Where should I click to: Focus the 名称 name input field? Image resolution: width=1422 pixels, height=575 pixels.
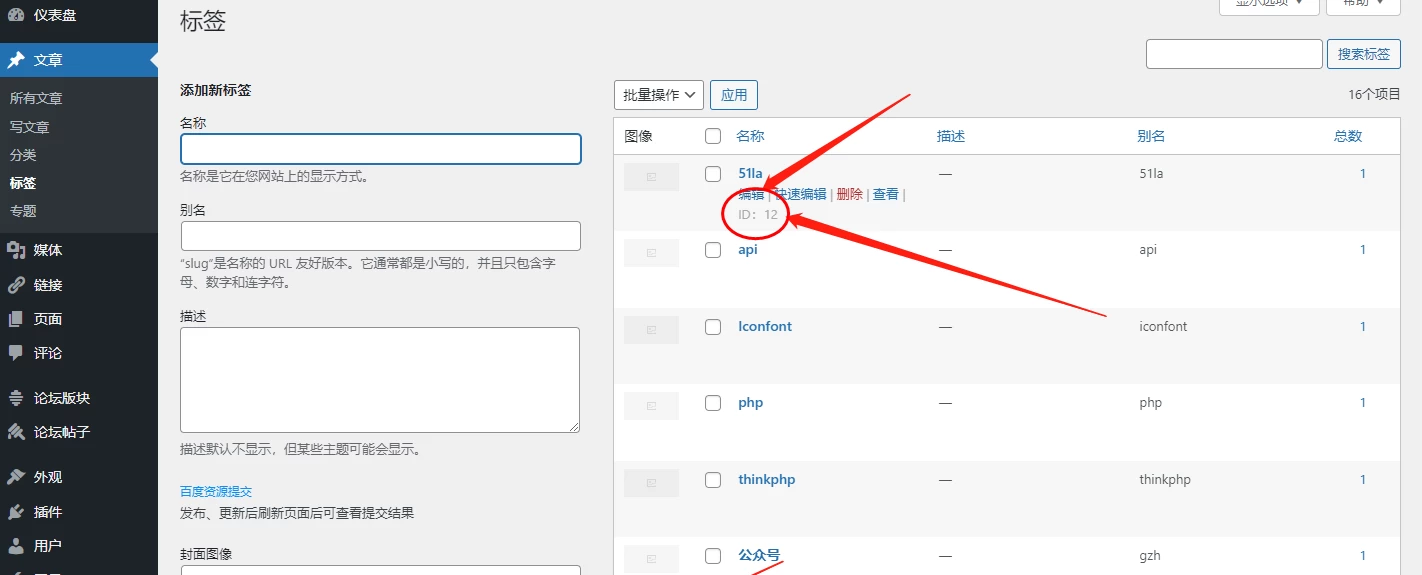(x=381, y=149)
